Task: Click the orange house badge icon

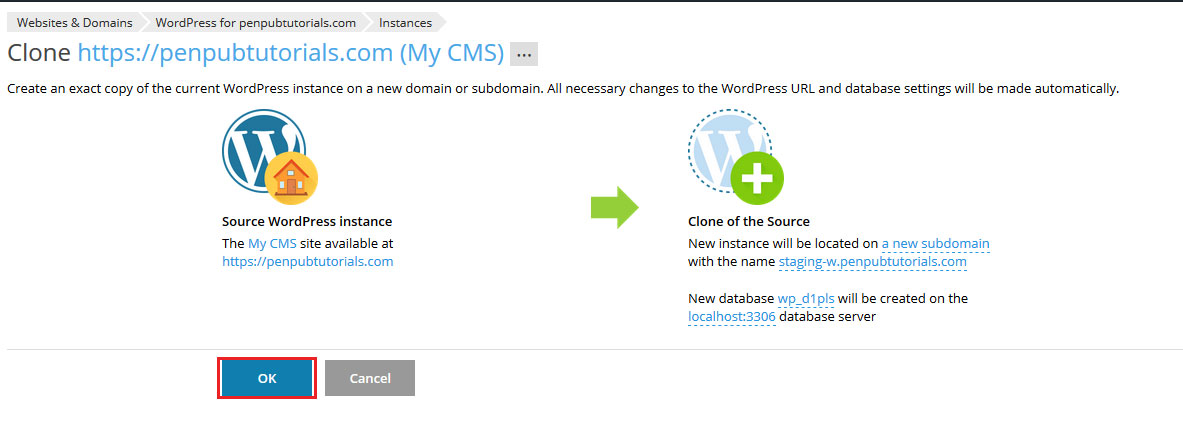Action: (x=291, y=179)
